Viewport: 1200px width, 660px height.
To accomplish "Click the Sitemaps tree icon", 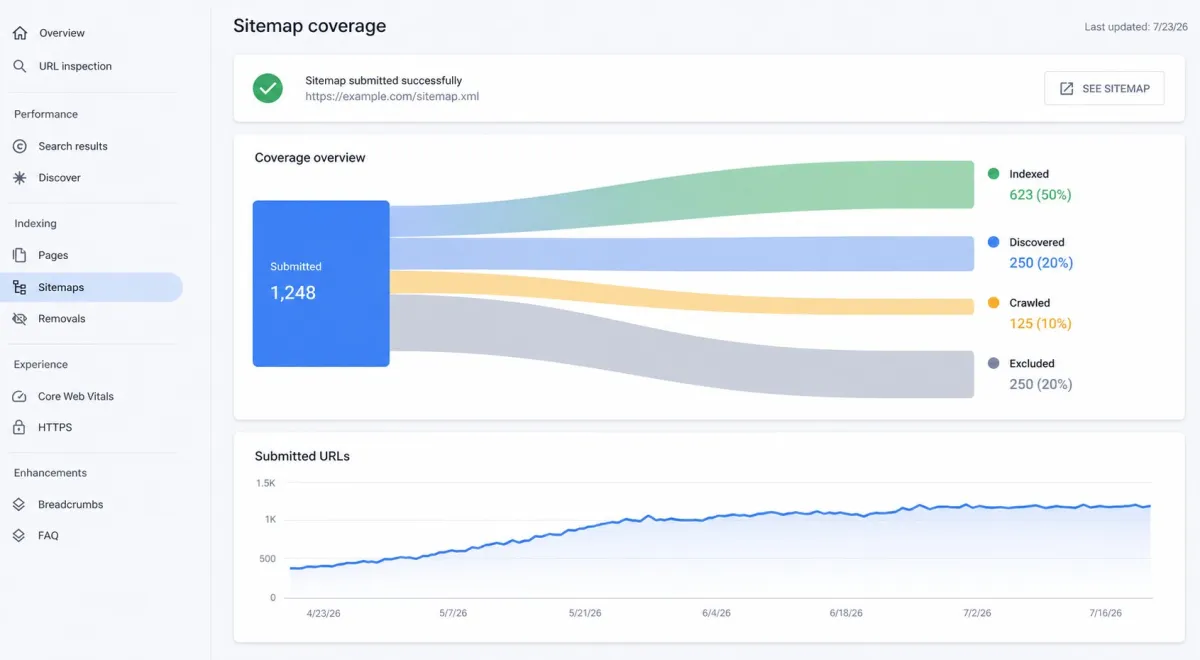I will 19,287.
